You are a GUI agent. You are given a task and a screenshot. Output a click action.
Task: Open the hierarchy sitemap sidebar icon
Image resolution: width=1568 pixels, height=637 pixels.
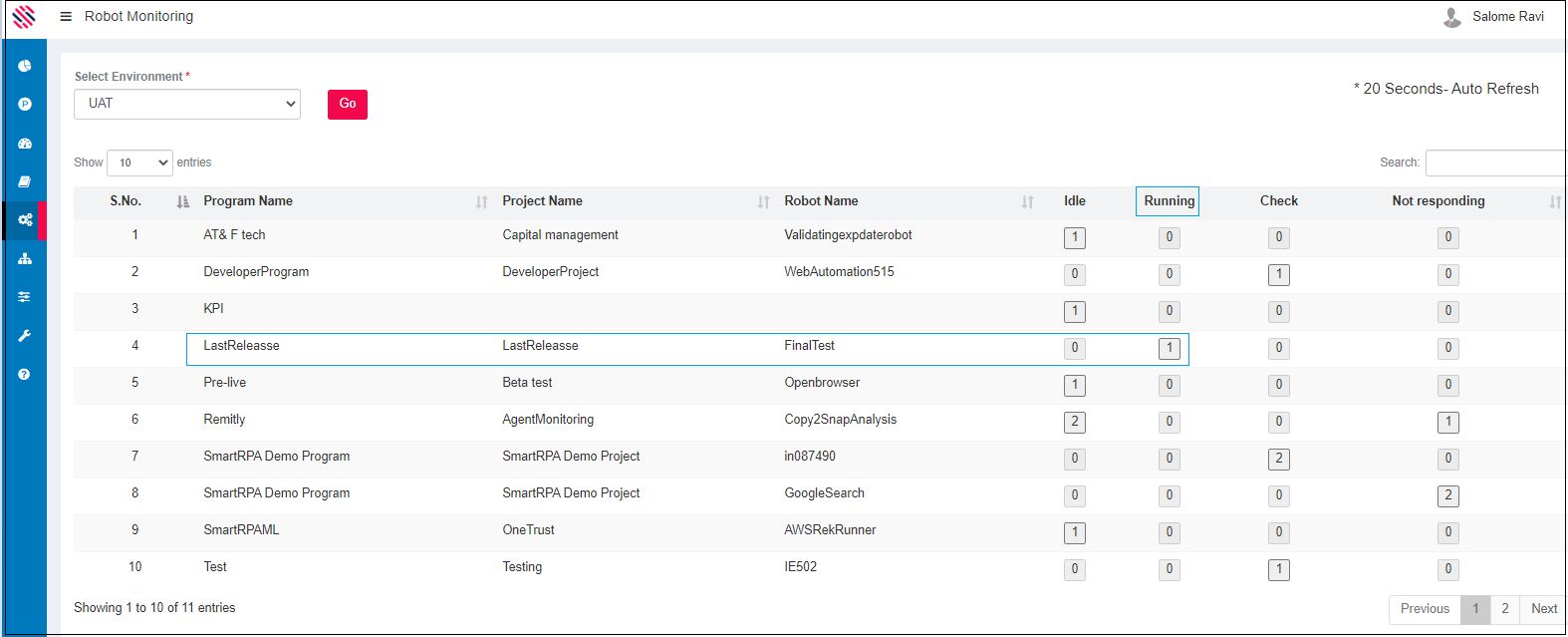(25, 259)
